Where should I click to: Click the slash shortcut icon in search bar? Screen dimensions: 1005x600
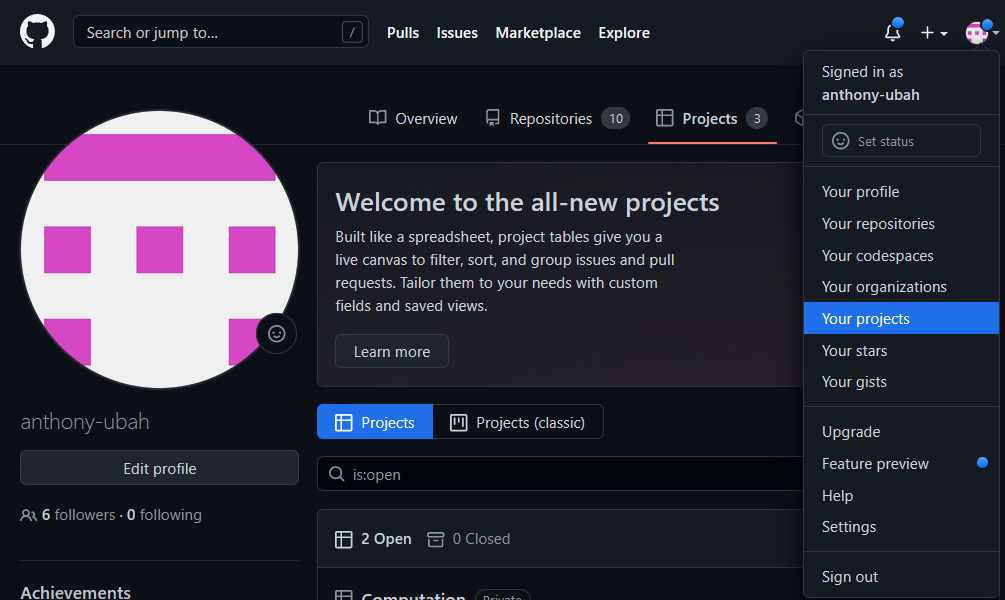pos(351,33)
